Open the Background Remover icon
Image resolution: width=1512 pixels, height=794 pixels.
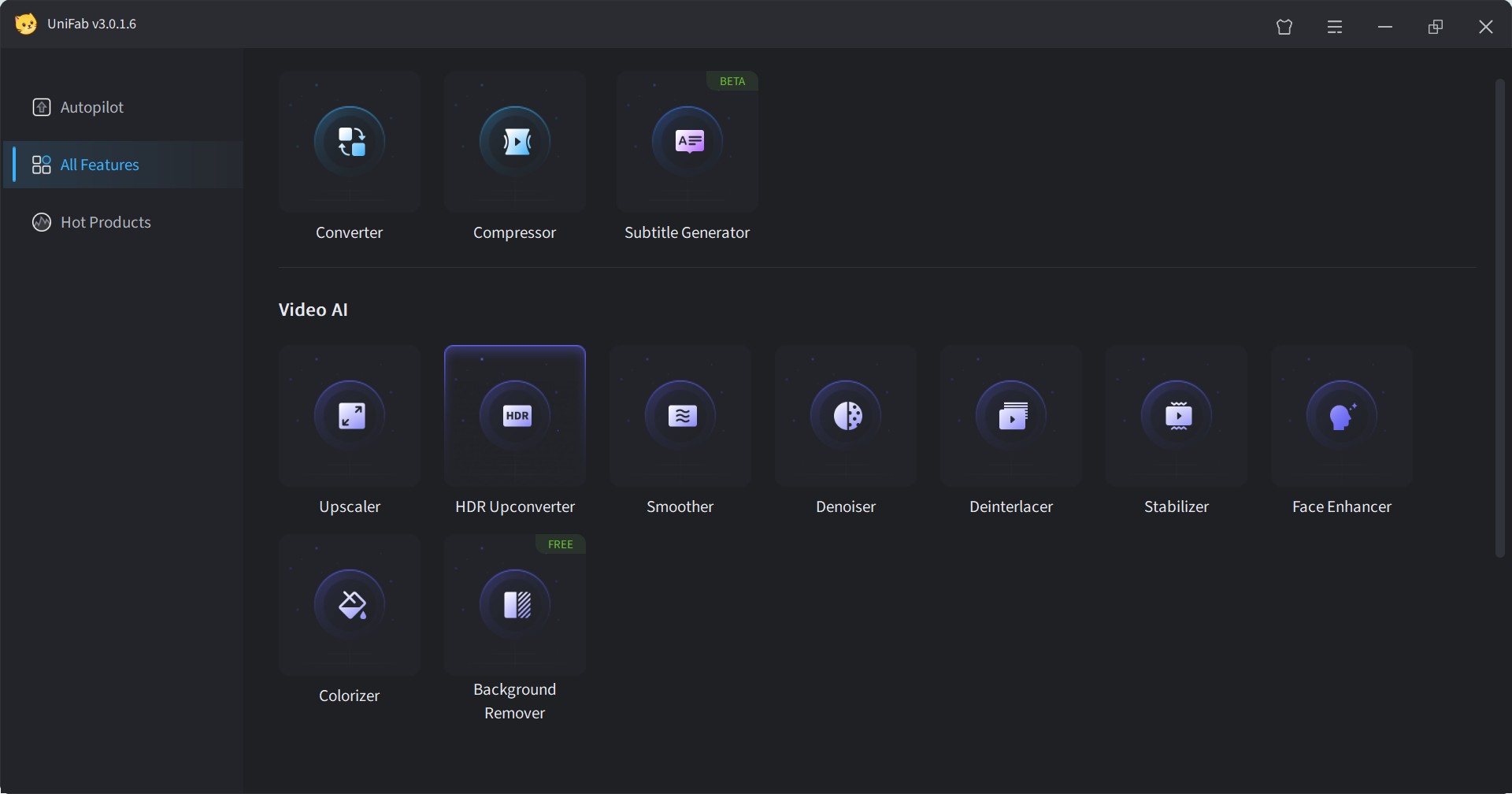[515, 605]
